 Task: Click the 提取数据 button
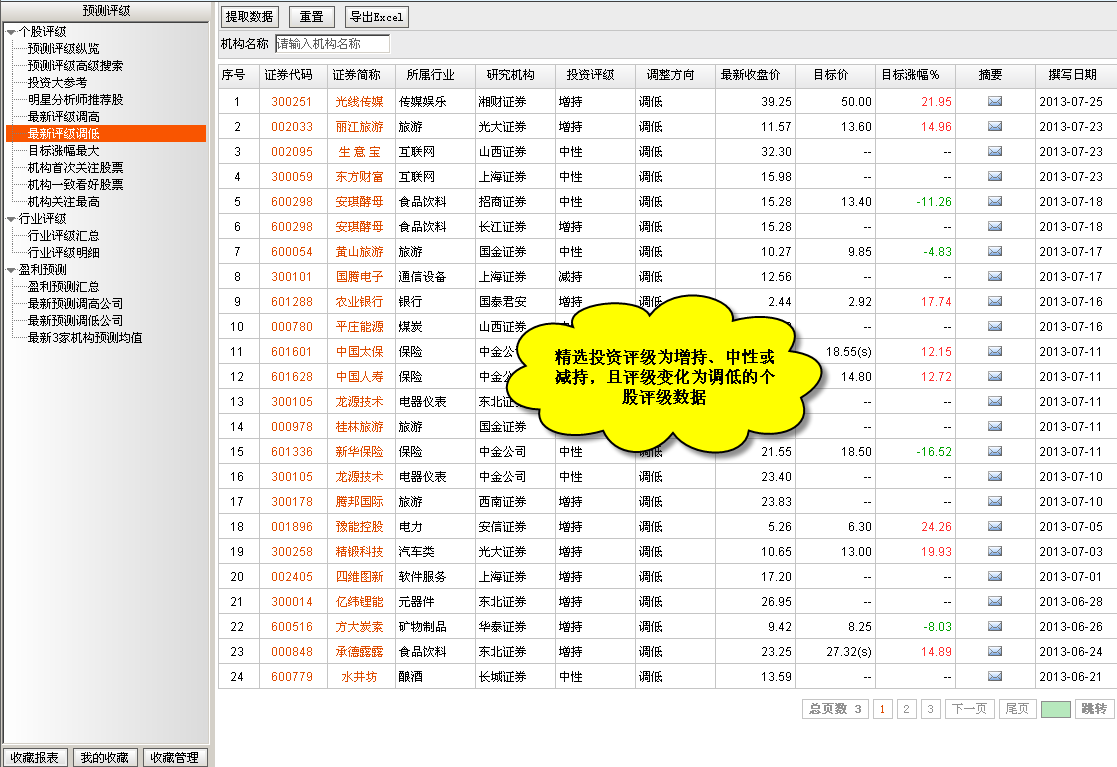250,17
